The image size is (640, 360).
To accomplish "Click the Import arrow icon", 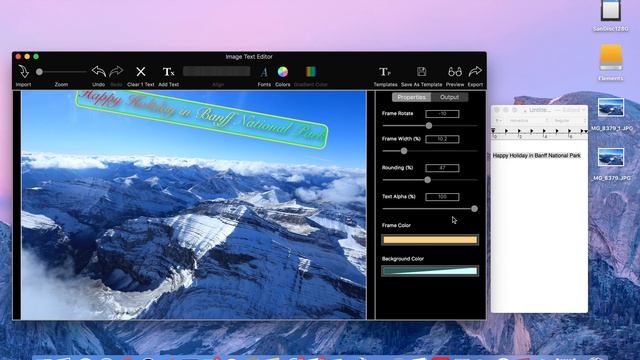I will 23,72.
